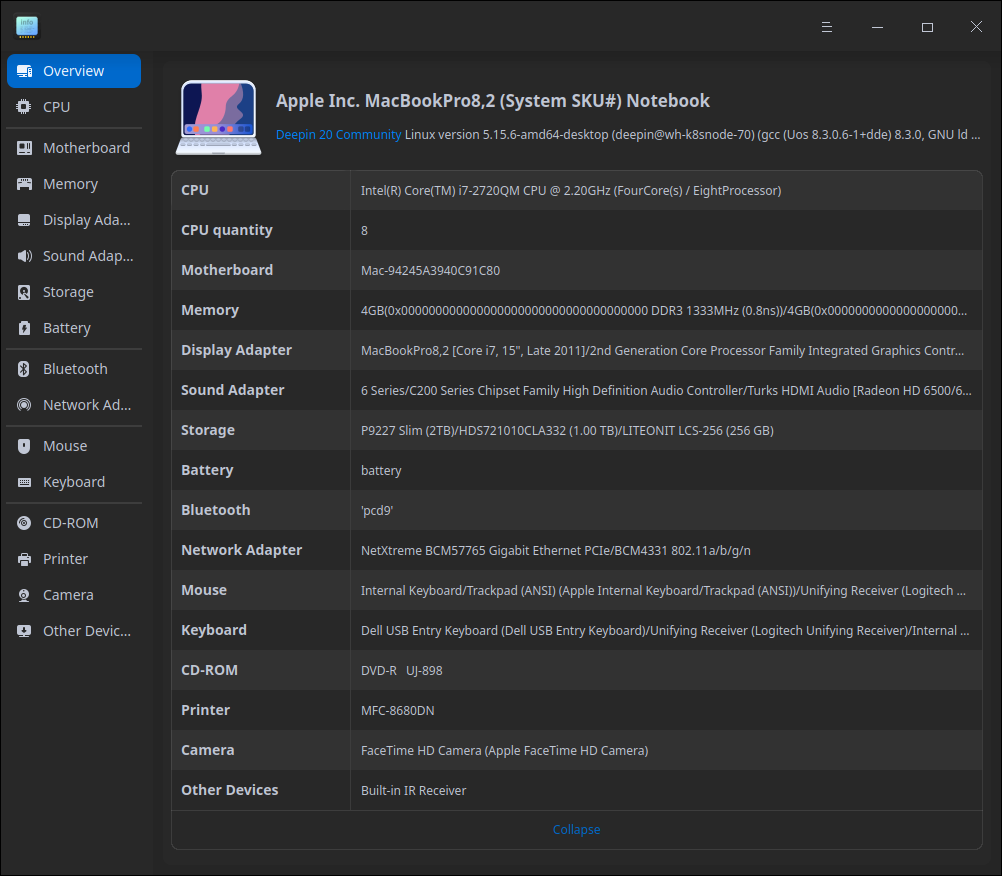Select the Storage category icon
This screenshot has height=876, width=1002.
tap(23, 292)
